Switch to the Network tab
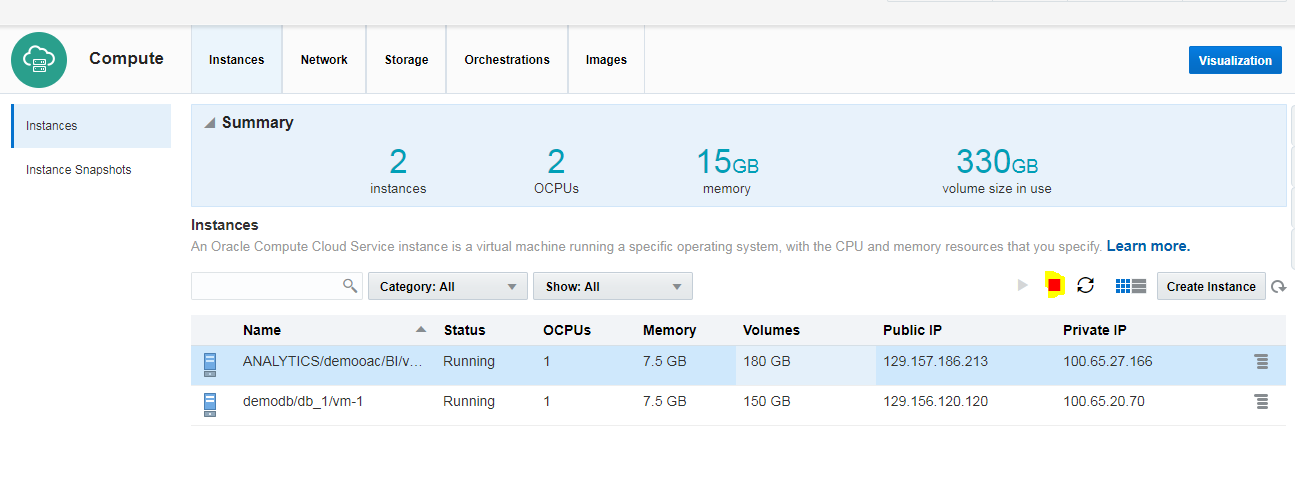The width and height of the screenshot is (1295, 485). click(x=324, y=60)
